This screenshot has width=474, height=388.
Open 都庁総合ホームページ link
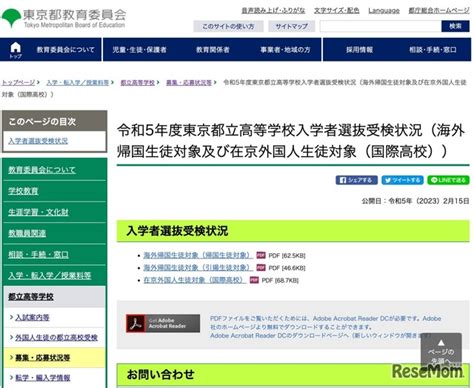click(x=439, y=11)
